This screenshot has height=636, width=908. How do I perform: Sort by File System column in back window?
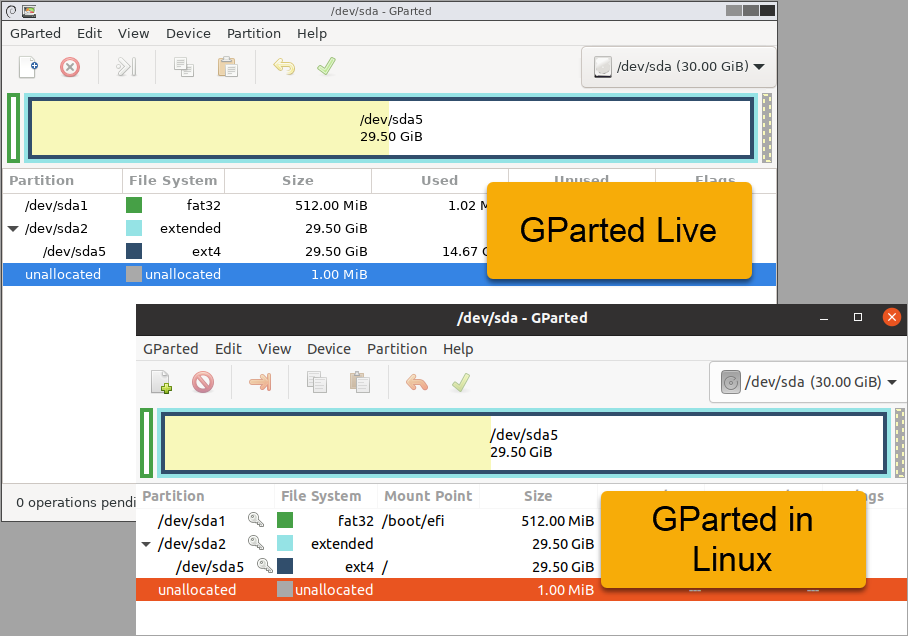pyautogui.click(x=173, y=181)
